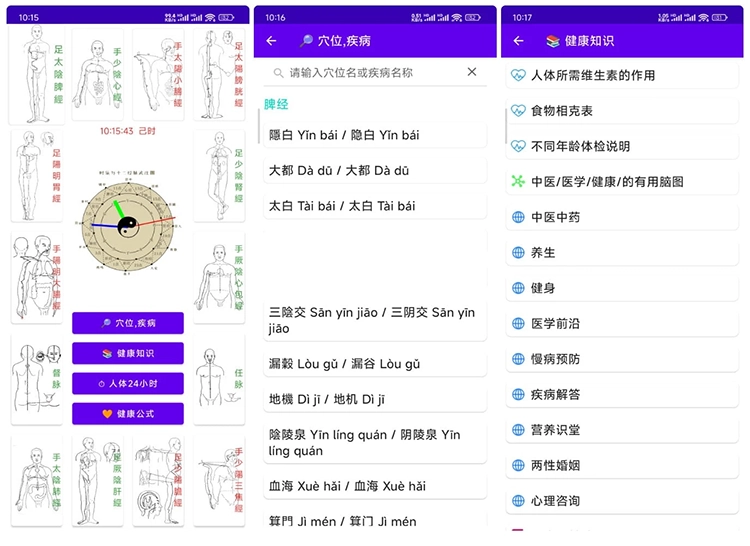Screen dimensions: 750x546
Task: Tap back arrow on 健康知识 screen
Action: tap(518, 41)
